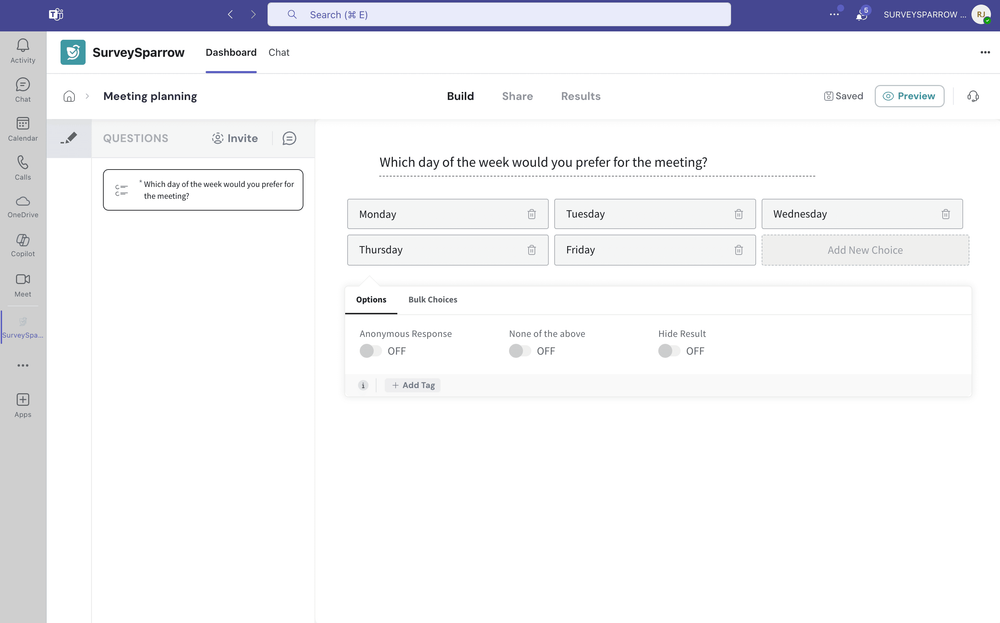
Task: Select the pencil edit icon above Questions panel
Action: coord(68,138)
